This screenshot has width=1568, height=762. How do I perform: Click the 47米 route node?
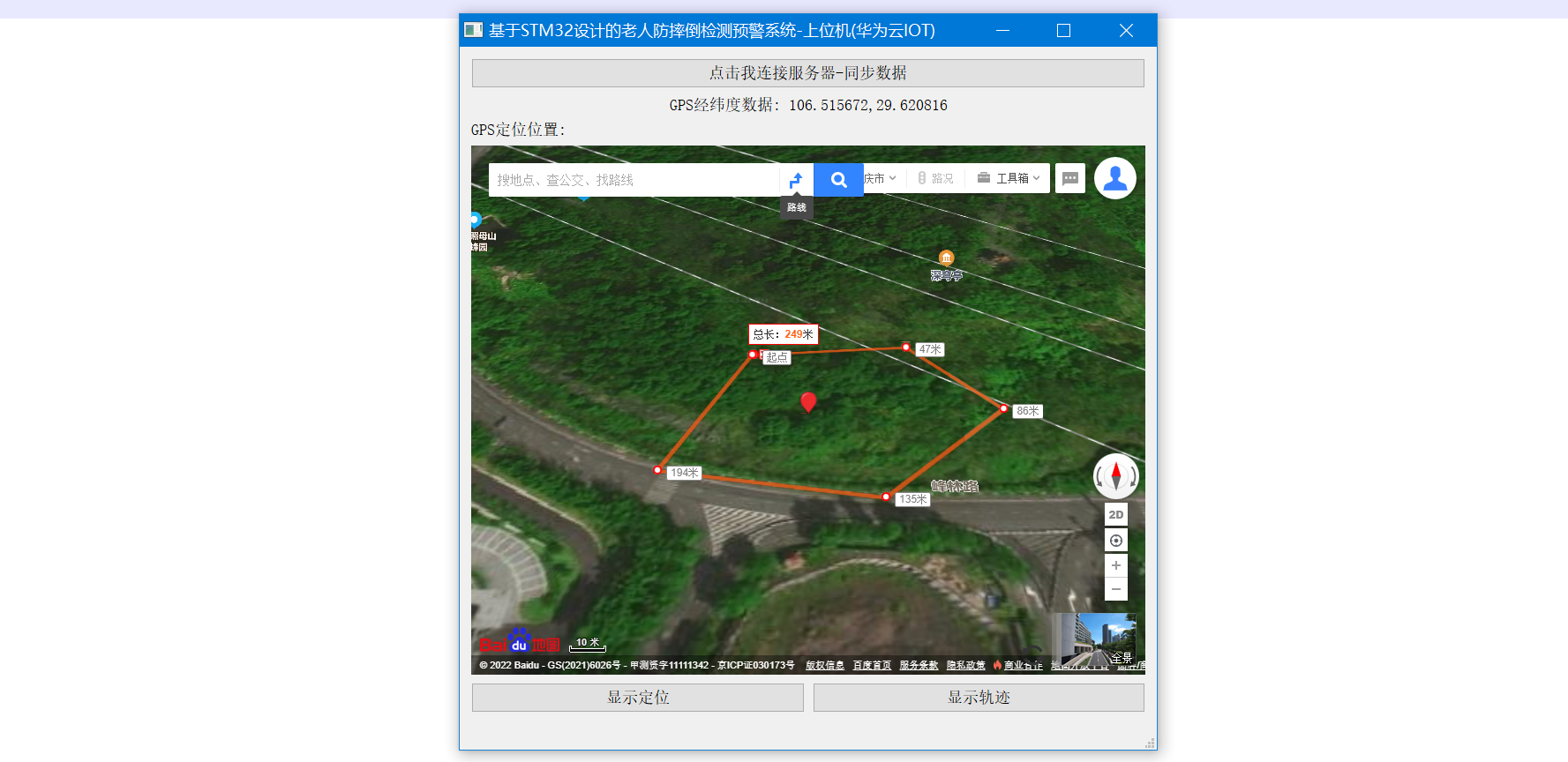coord(906,347)
